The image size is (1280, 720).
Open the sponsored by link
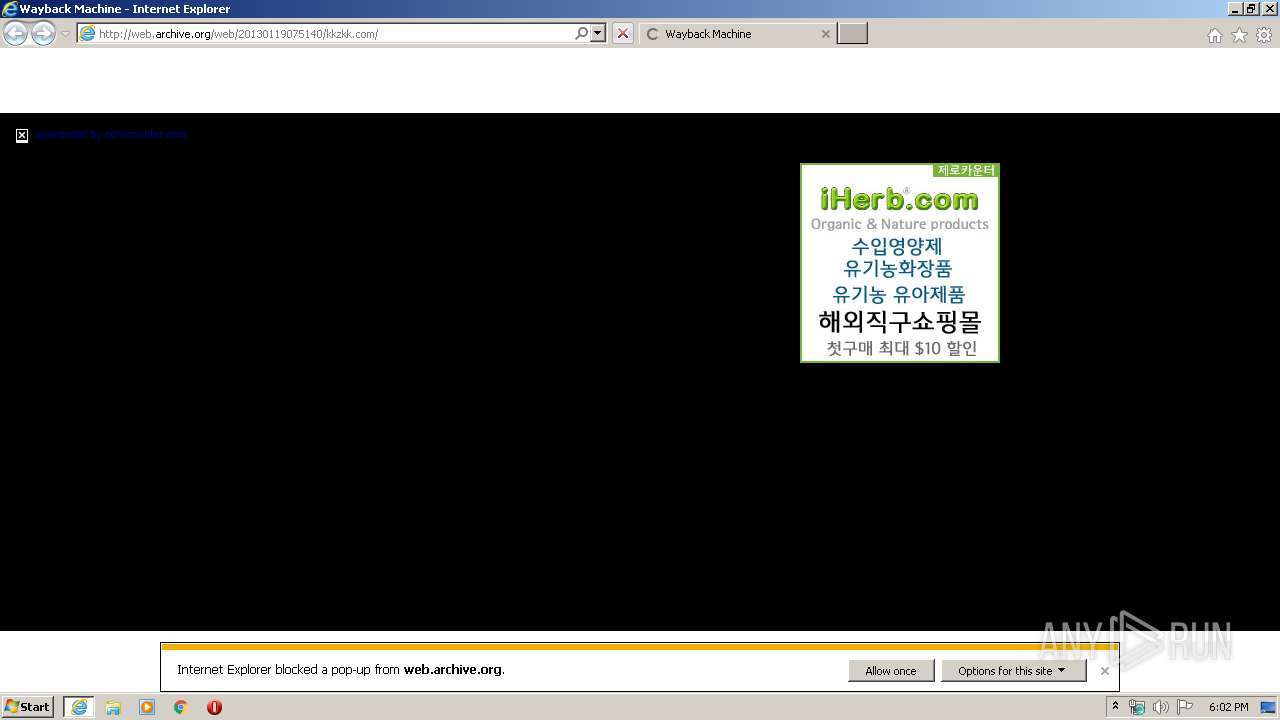click(x=111, y=134)
